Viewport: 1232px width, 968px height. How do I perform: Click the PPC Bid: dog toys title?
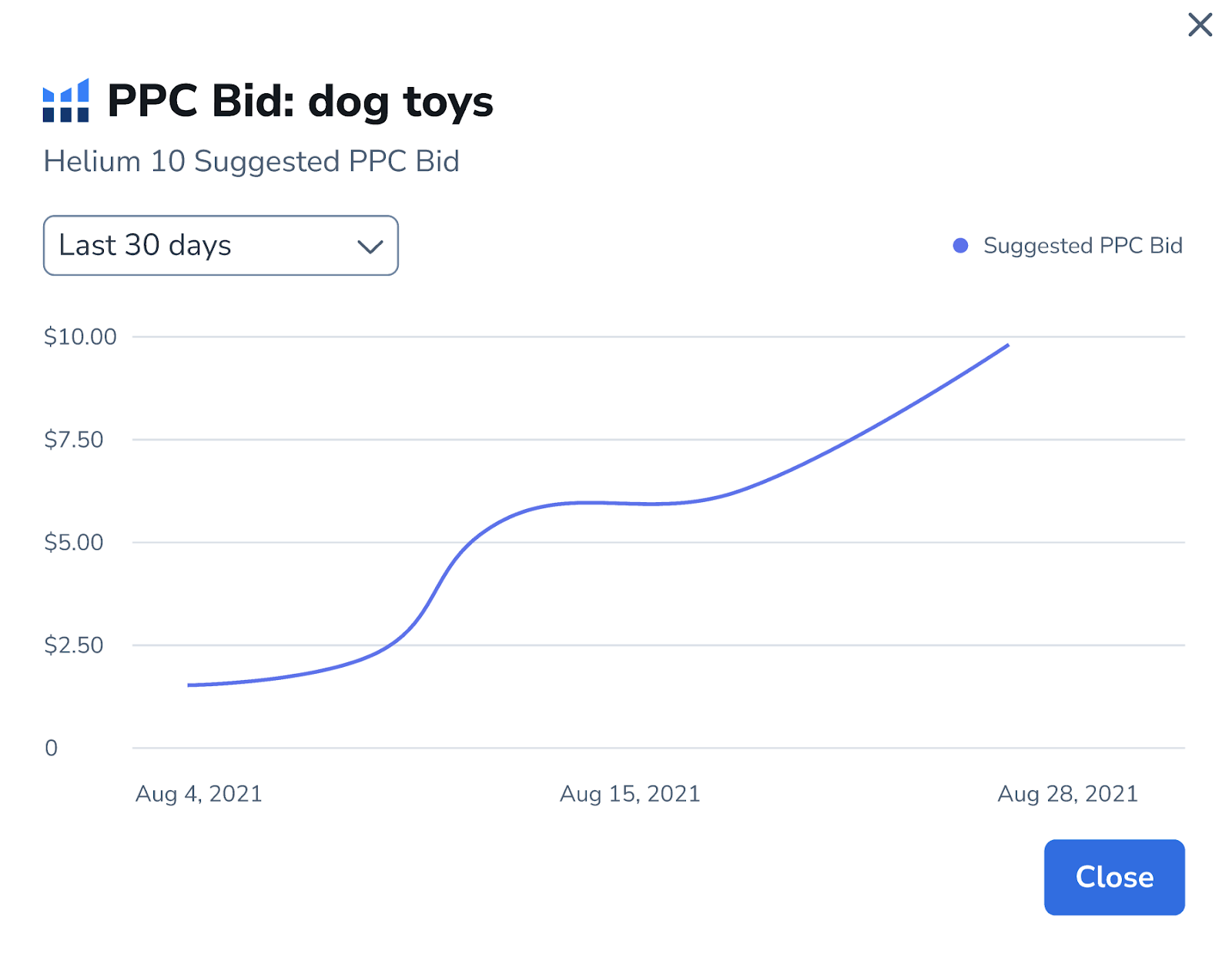(x=300, y=101)
